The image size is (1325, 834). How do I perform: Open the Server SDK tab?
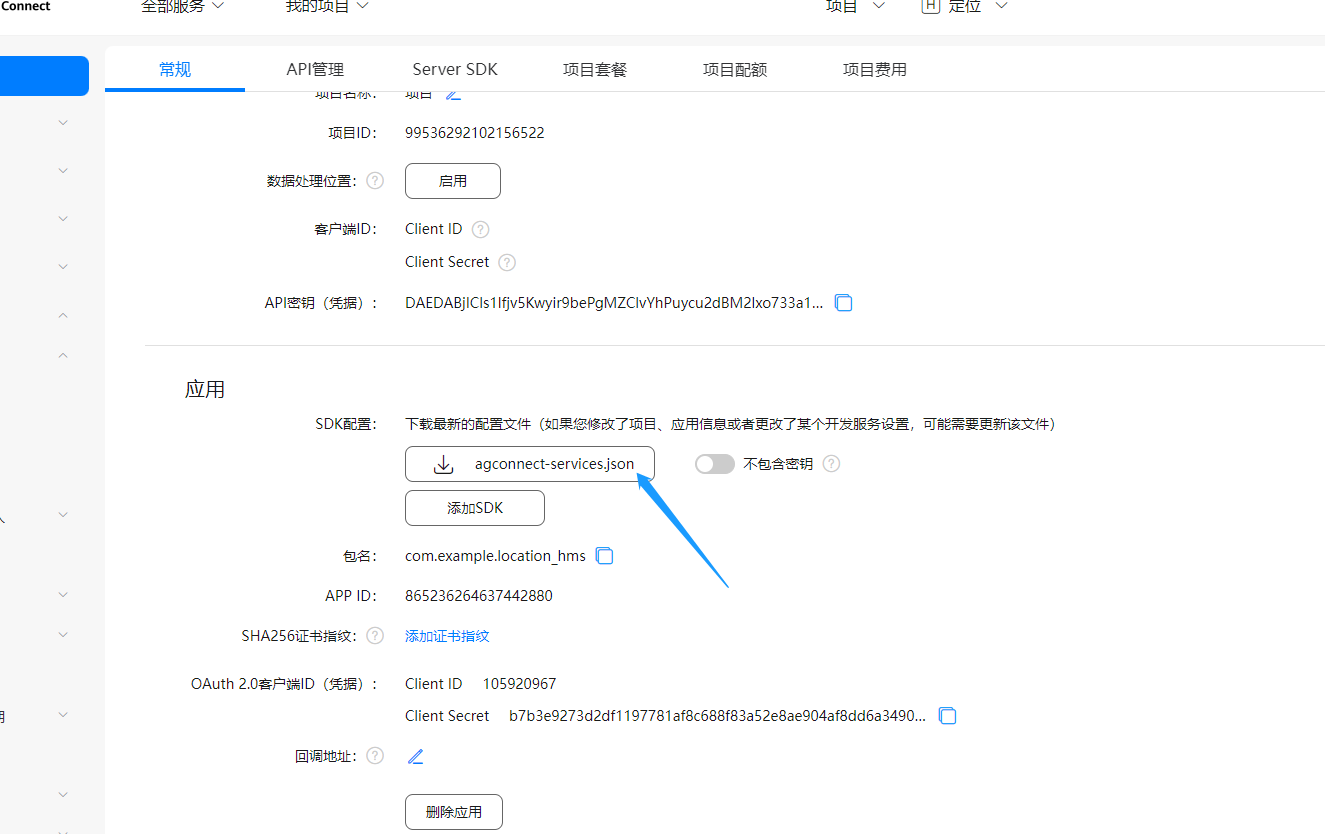tap(455, 69)
